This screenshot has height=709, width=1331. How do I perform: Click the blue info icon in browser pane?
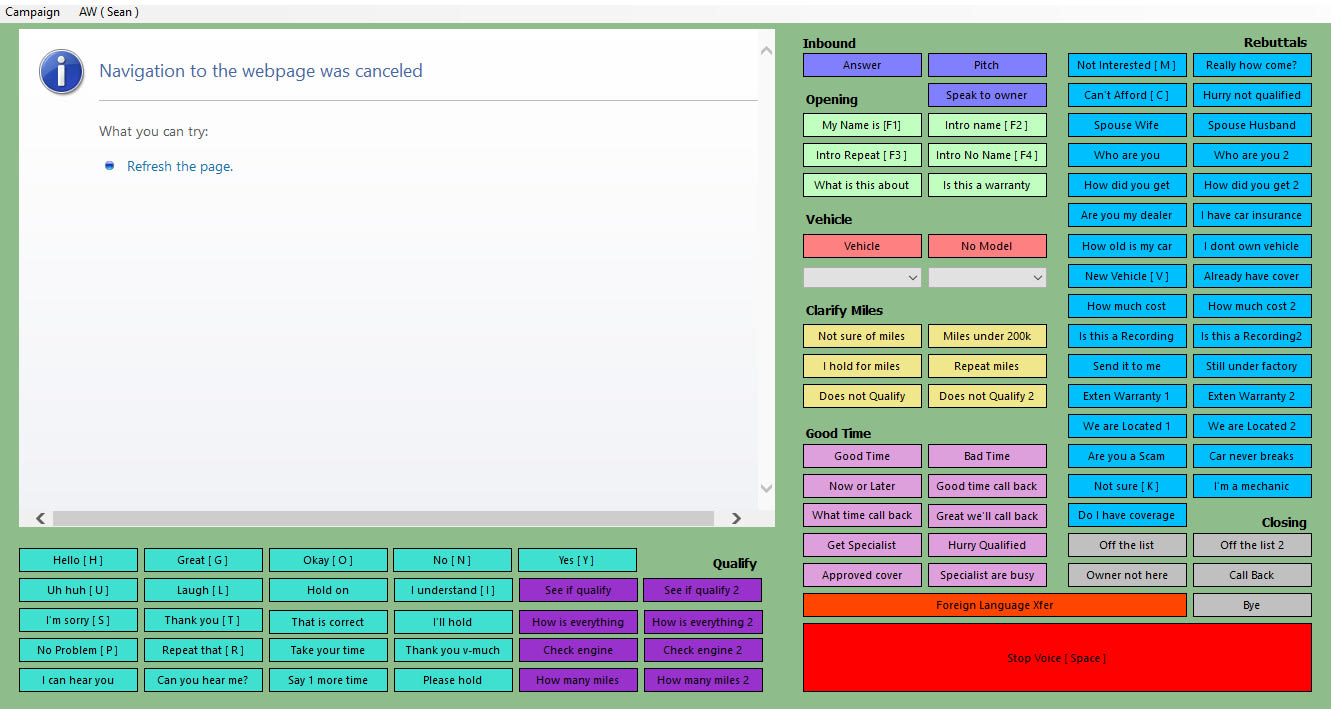click(61, 72)
